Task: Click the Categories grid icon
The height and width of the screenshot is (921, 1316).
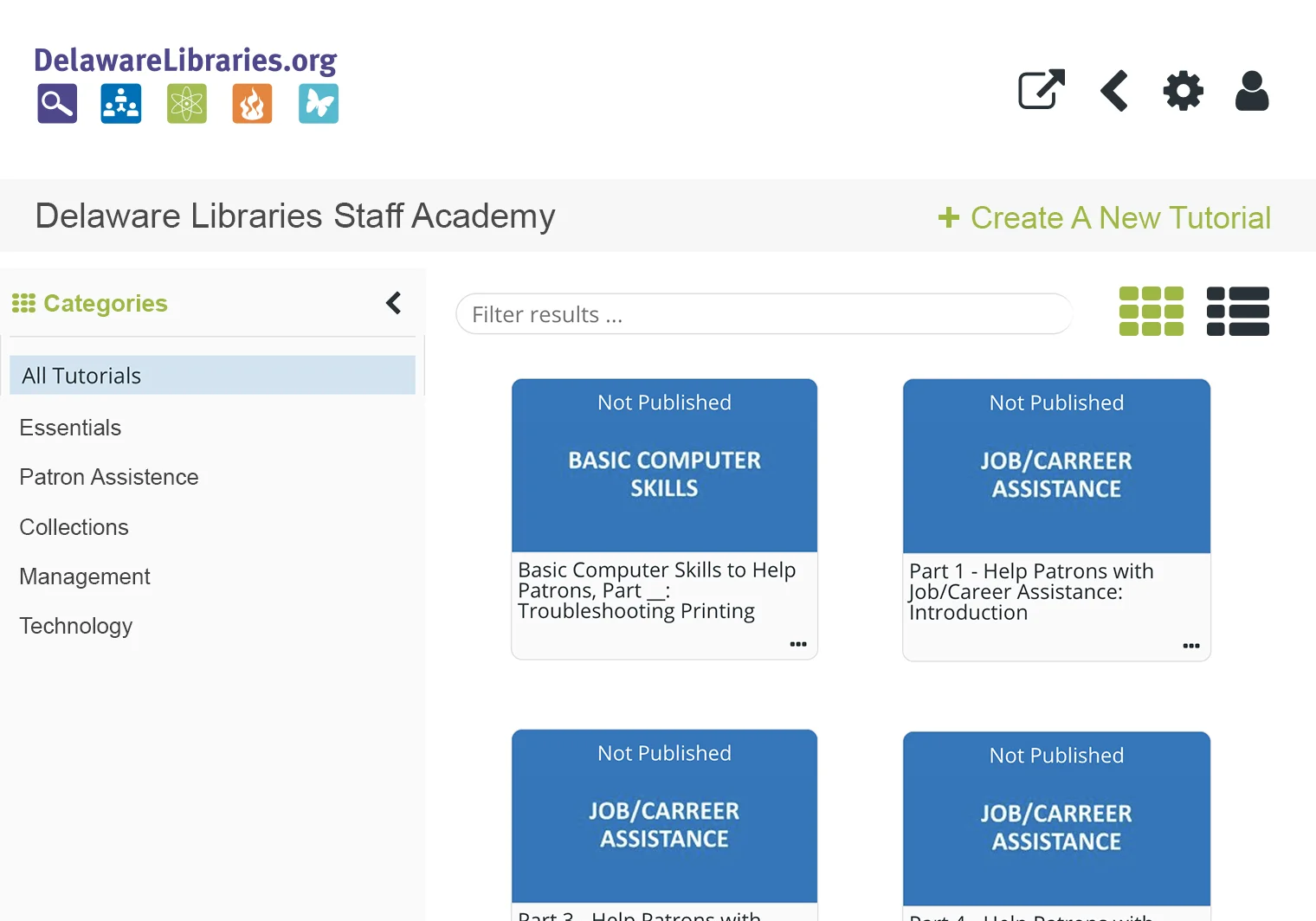Action: 23,303
